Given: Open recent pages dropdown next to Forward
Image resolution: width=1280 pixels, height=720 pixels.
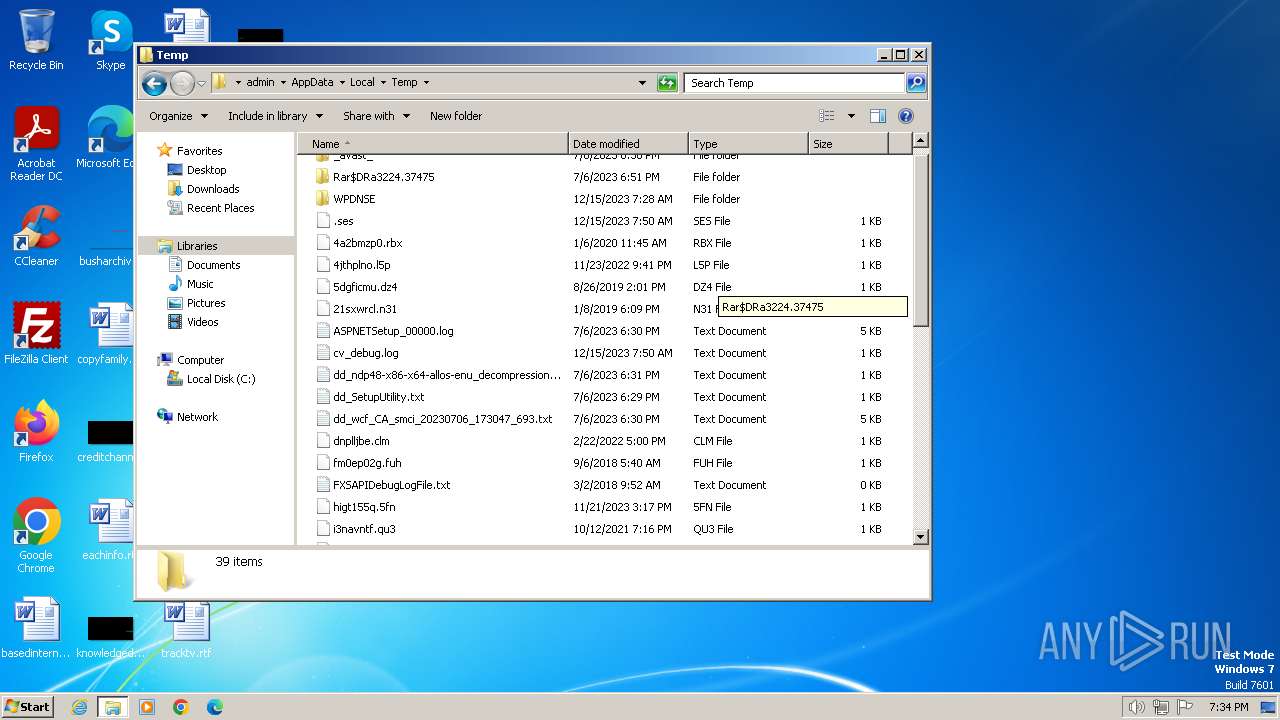Looking at the screenshot, I should tap(201, 83).
